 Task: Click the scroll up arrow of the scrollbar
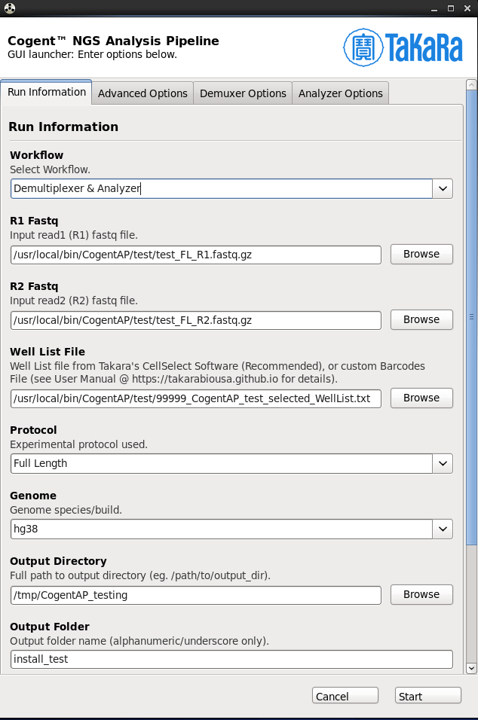point(471,85)
